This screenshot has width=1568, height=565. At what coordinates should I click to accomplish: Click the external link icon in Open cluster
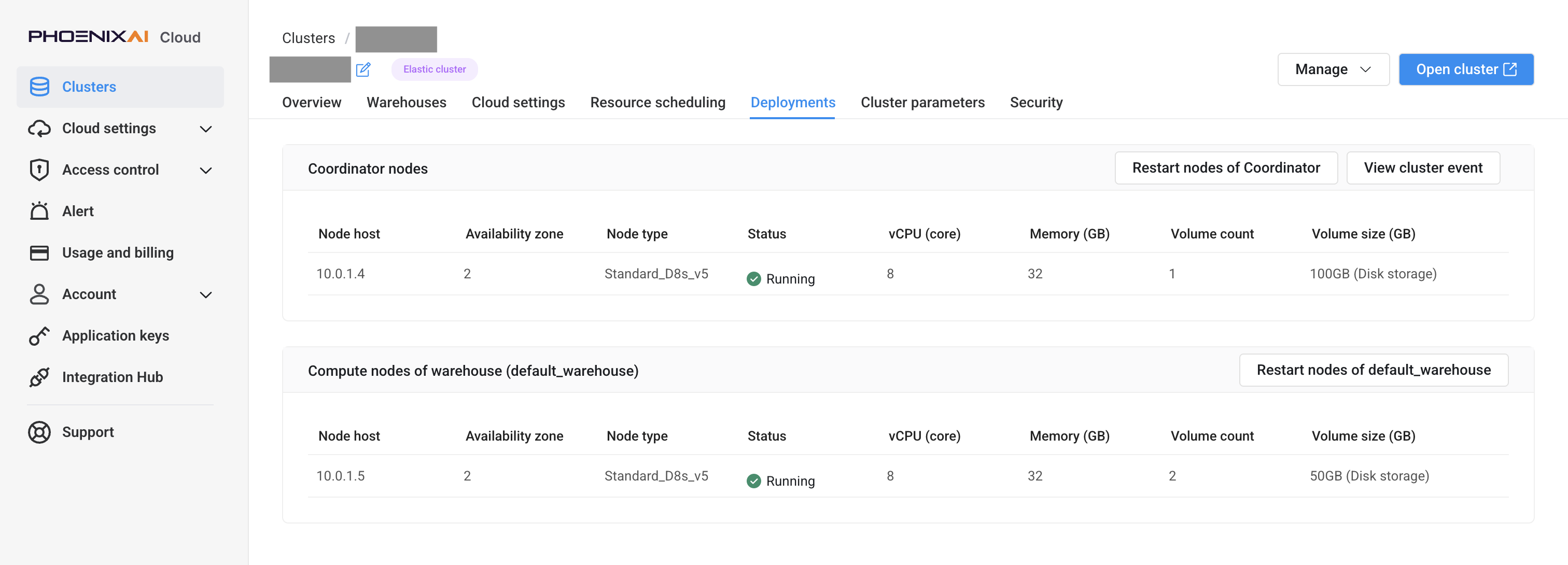coord(1510,69)
